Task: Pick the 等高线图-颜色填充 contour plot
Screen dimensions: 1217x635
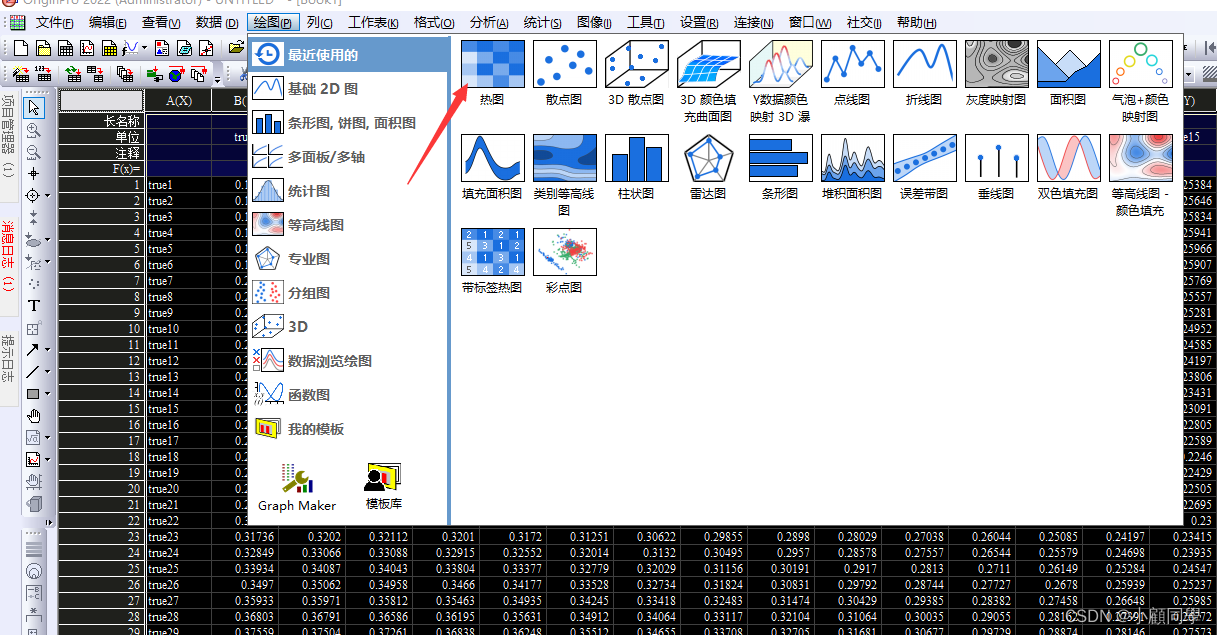Action: tap(1140, 175)
